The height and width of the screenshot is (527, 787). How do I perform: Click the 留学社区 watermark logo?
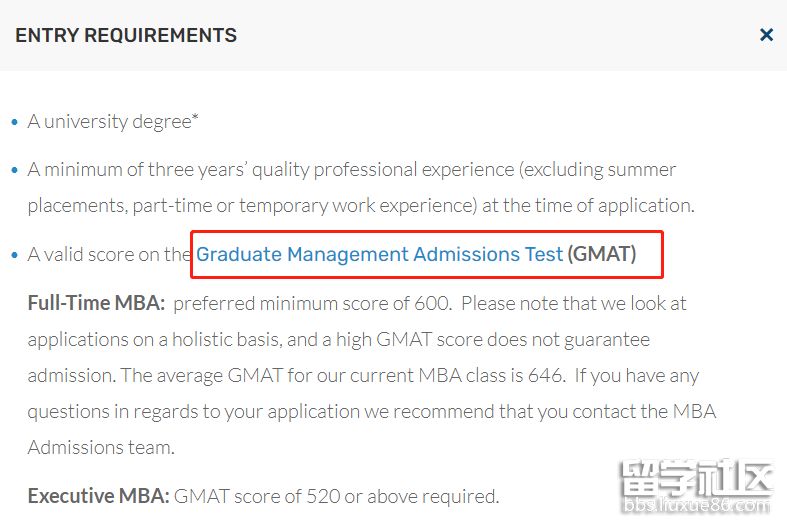[x=696, y=480]
